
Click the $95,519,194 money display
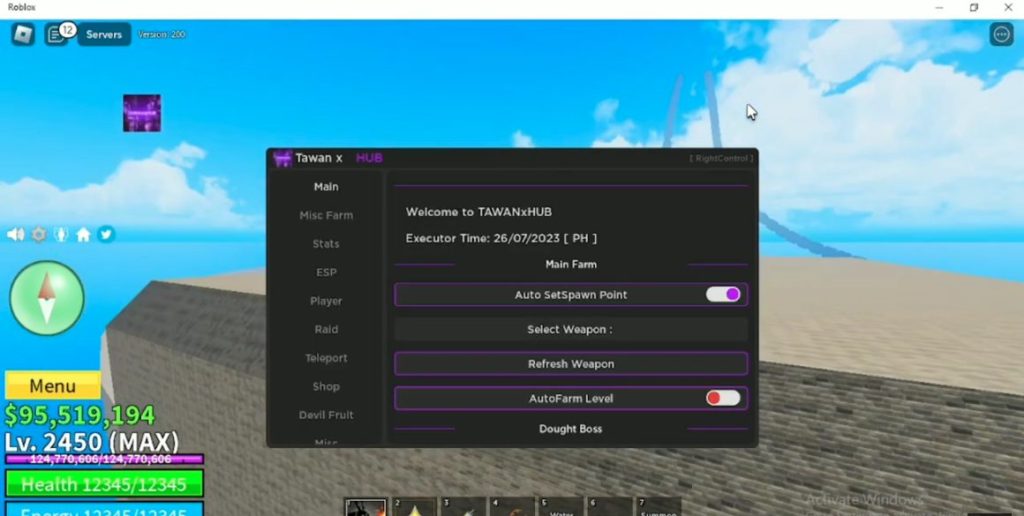pos(80,415)
